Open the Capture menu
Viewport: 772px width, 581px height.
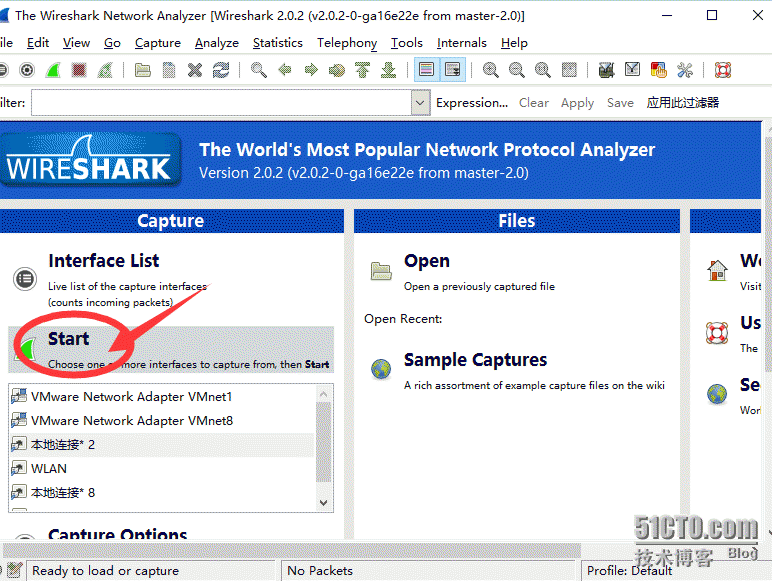coord(158,43)
